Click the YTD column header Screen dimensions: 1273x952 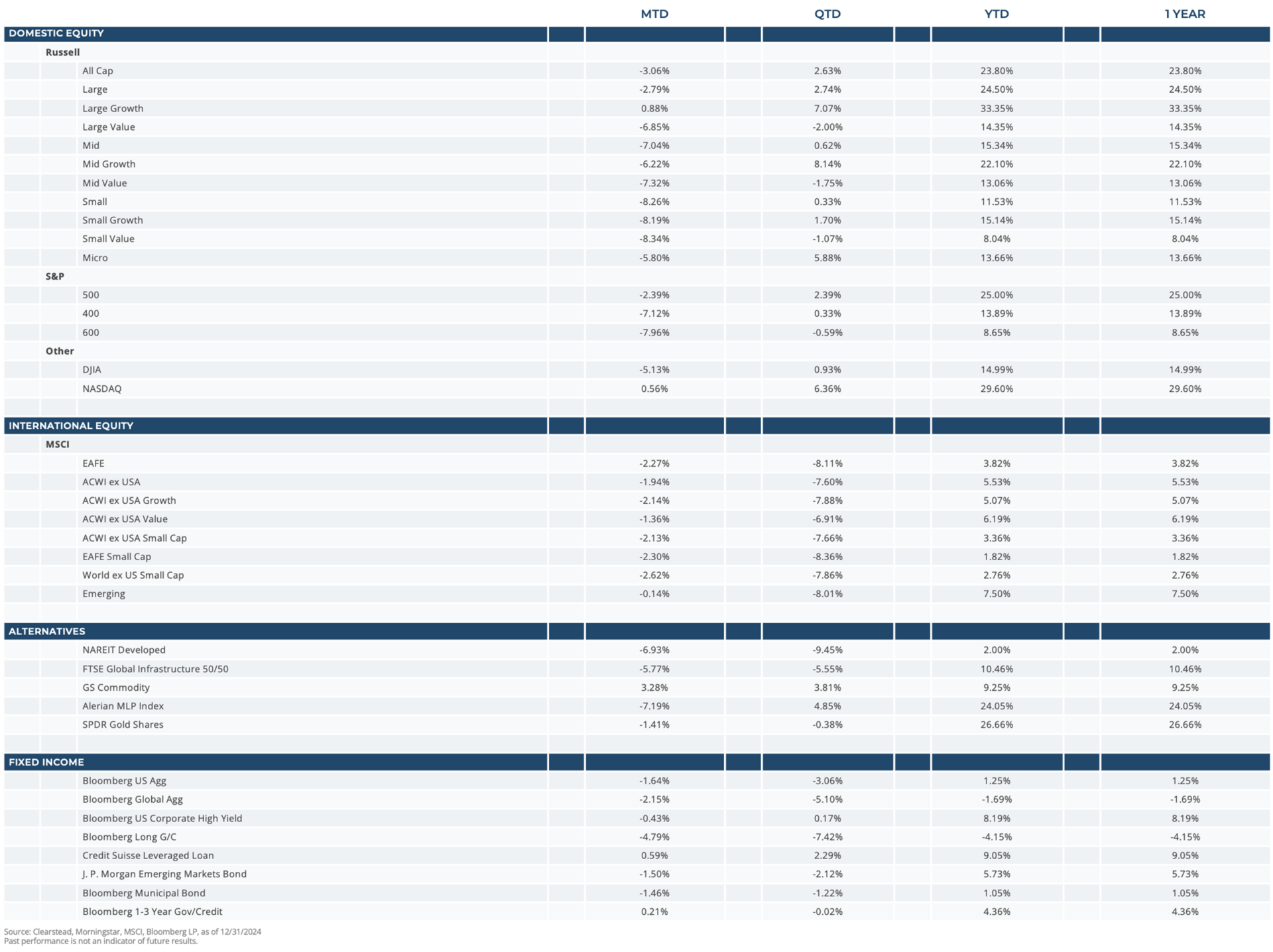(x=997, y=14)
